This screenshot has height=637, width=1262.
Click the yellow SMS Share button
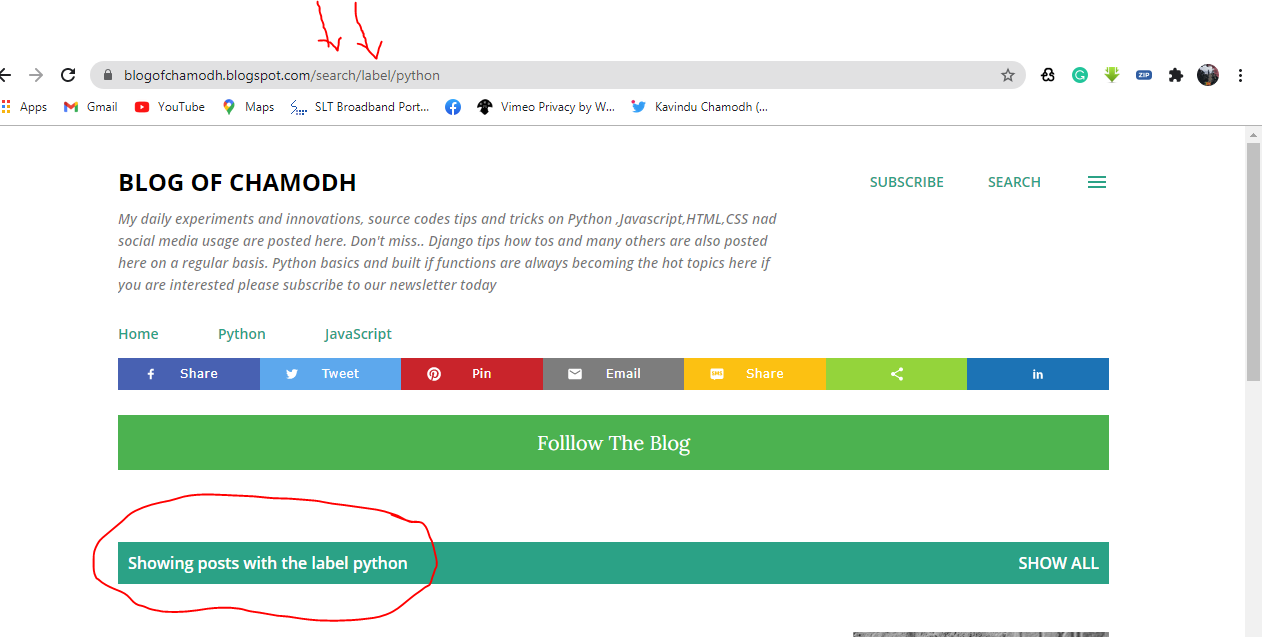[x=755, y=374]
